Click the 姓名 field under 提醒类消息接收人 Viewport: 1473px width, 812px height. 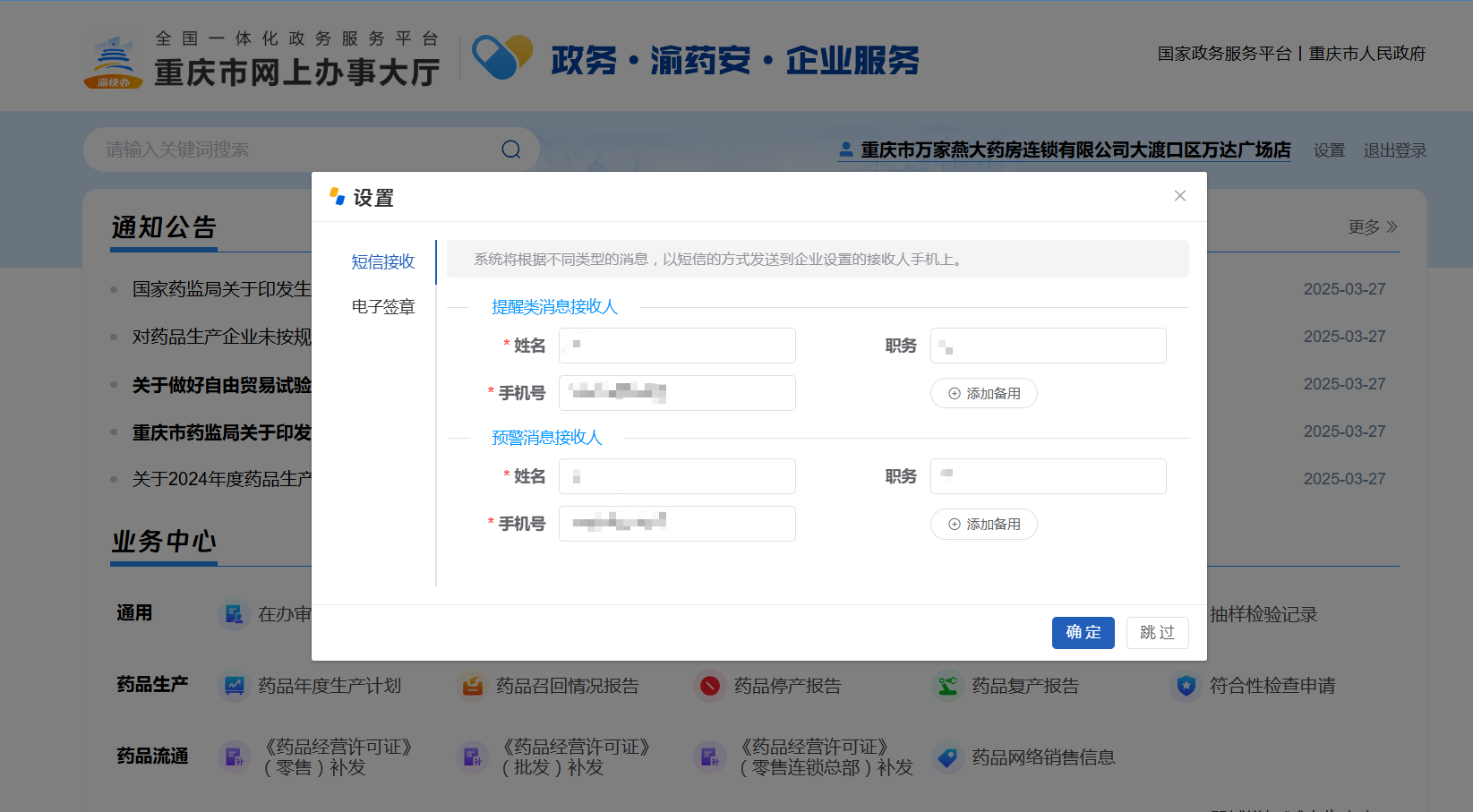pyautogui.click(x=677, y=346)
